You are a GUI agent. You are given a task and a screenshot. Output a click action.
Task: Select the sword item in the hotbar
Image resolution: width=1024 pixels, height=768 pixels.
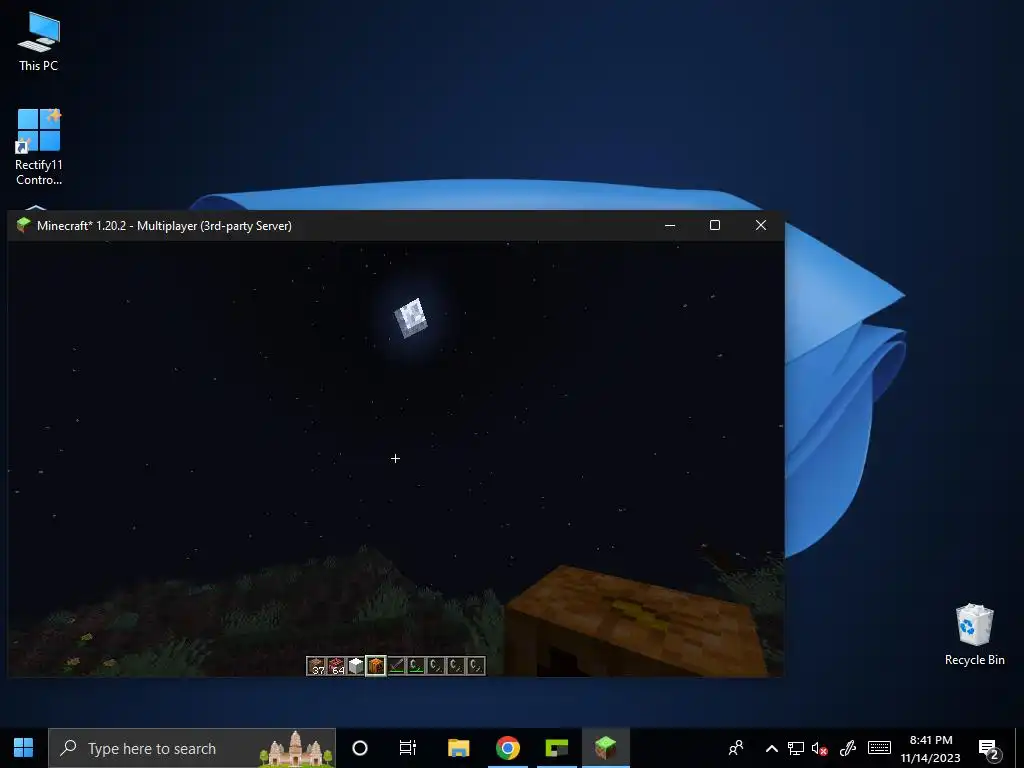click(396, 665)
